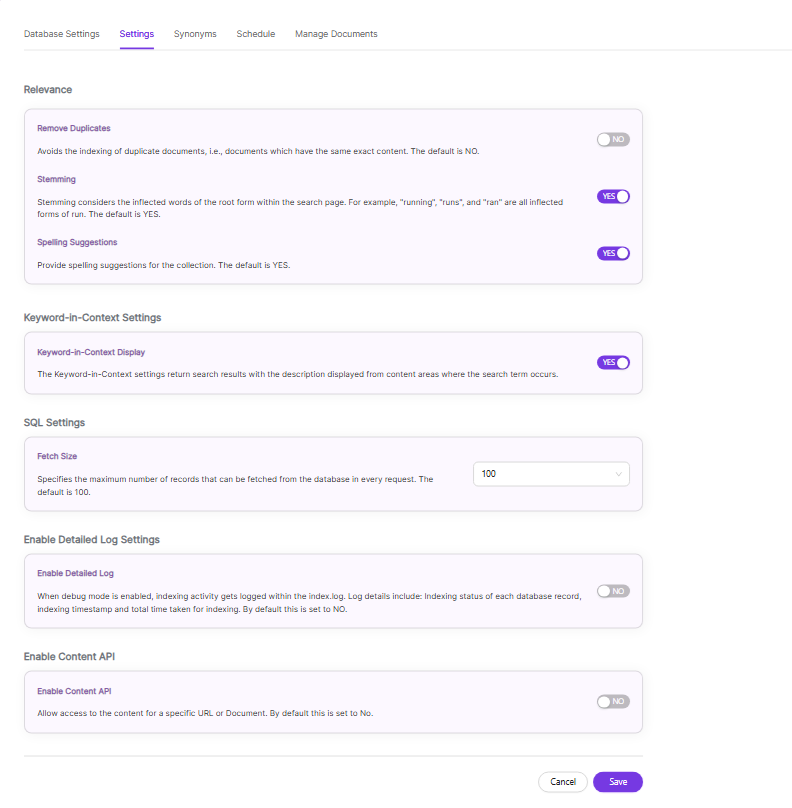Viewport: 792px width, 808px height.
Task: Click the Spelling Suggestions label
Action: [77, 242]
